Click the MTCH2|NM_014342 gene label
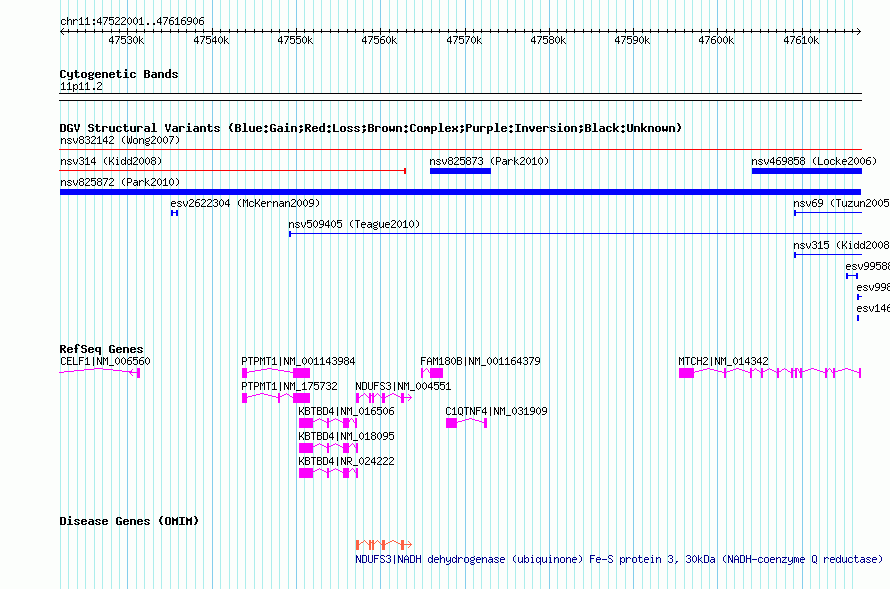890x589 pixels. pyautogui.click(x=723, y=361)
